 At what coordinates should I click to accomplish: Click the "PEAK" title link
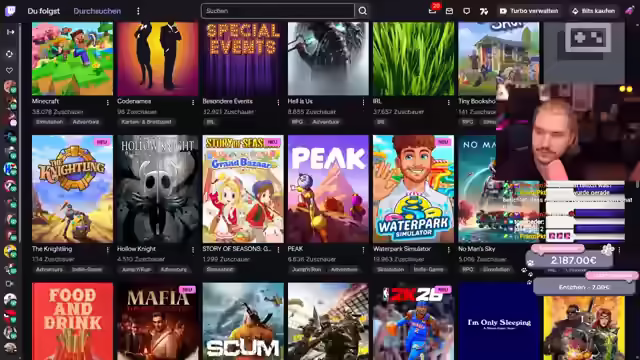295,249
